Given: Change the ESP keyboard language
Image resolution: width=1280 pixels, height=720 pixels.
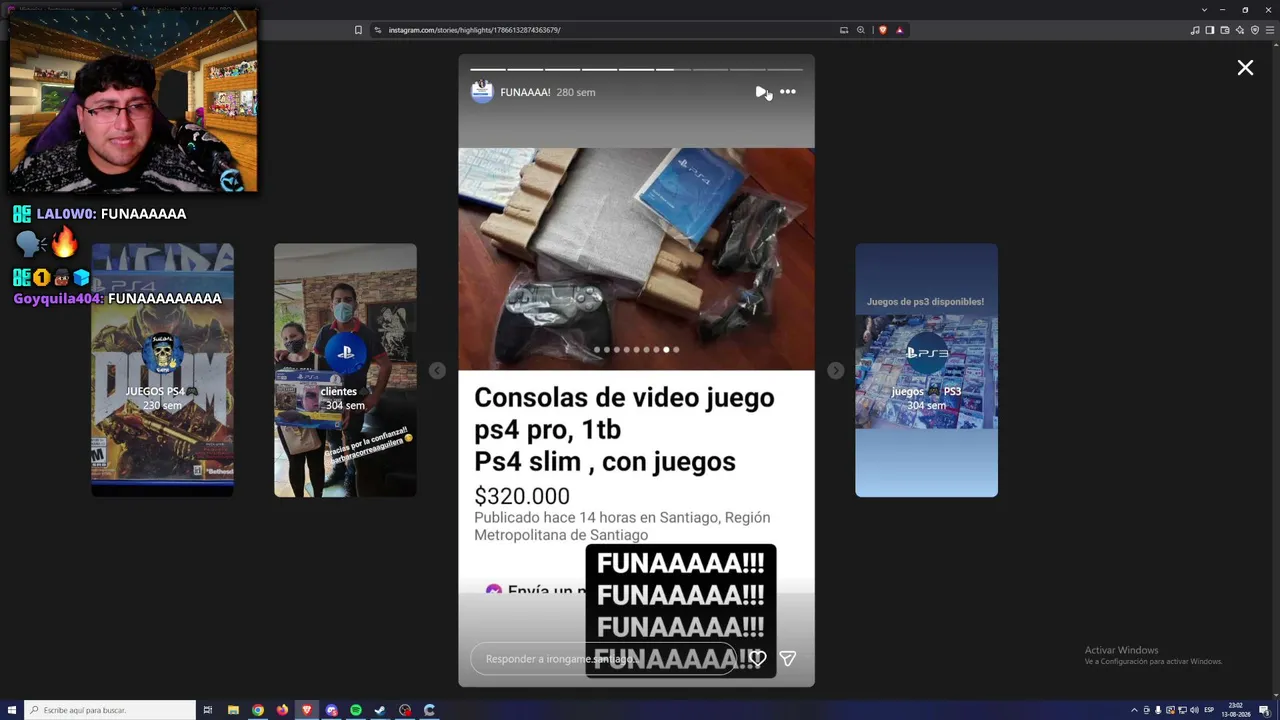Looking at the screenshot, I should [1209, 710].
